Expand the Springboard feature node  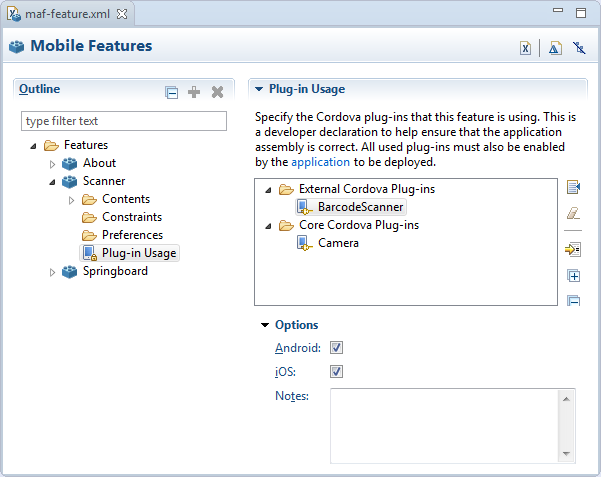click(52, 271)
